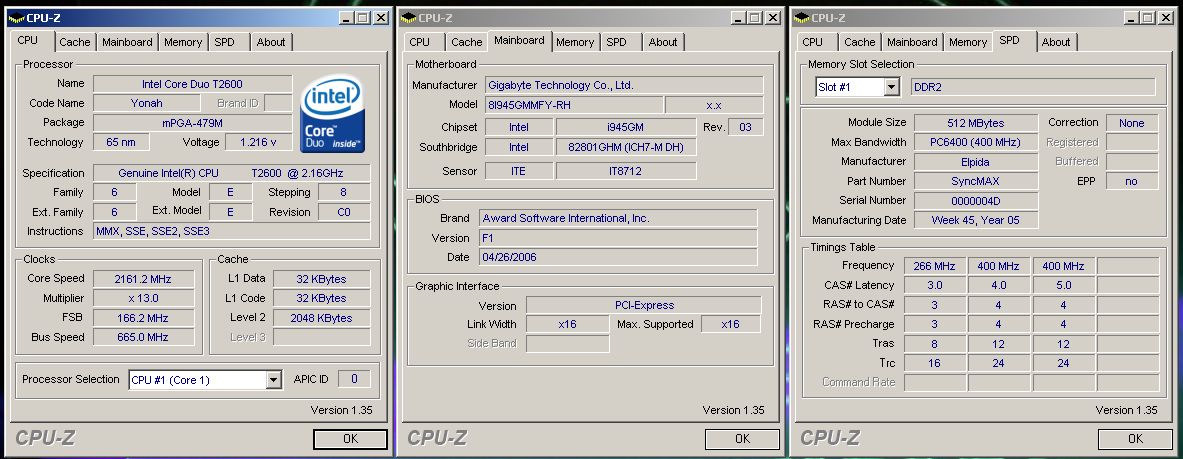Open the Cache tab in the left CPU window
The image size is (1183, 459).
75,42
